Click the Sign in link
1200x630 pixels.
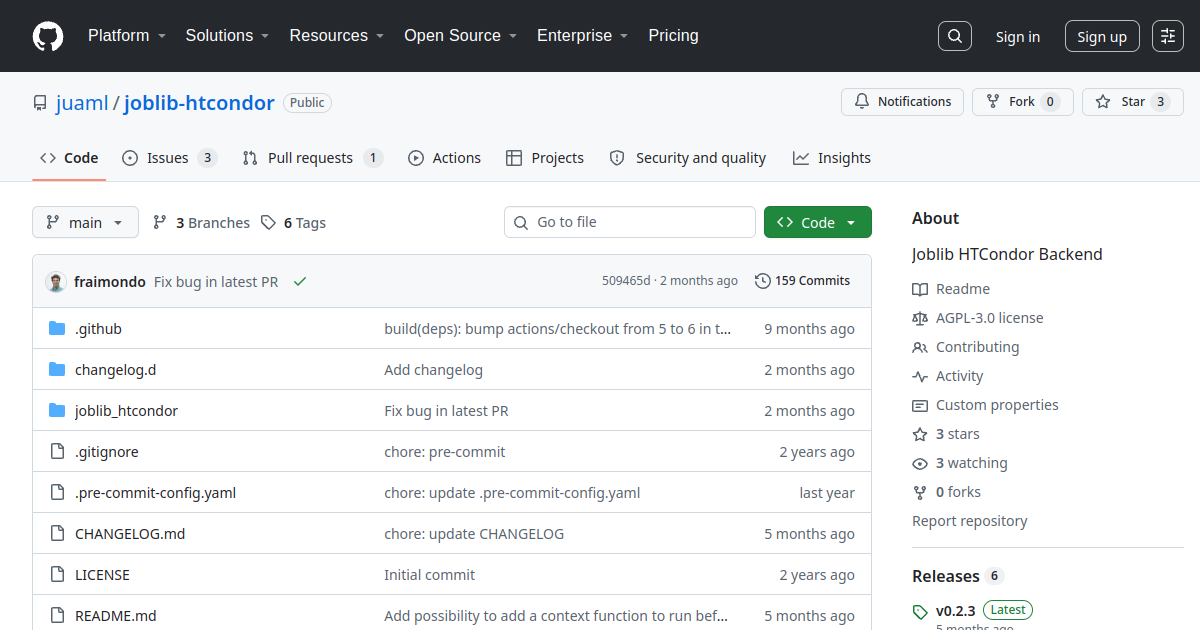coord(1017,36)
